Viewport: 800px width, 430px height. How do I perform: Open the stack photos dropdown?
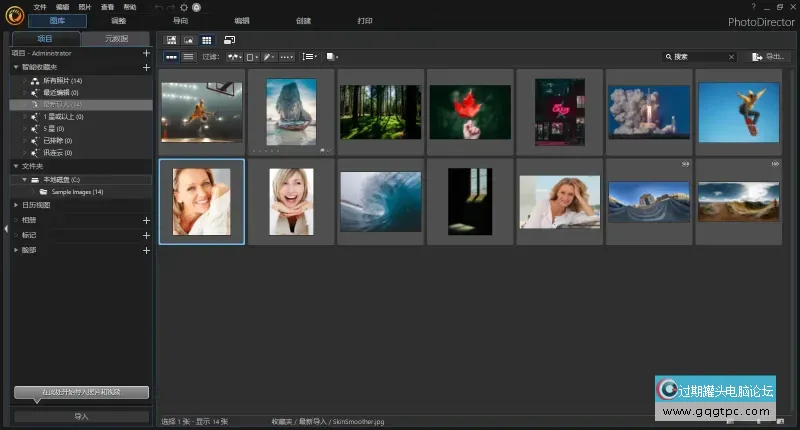332,57
